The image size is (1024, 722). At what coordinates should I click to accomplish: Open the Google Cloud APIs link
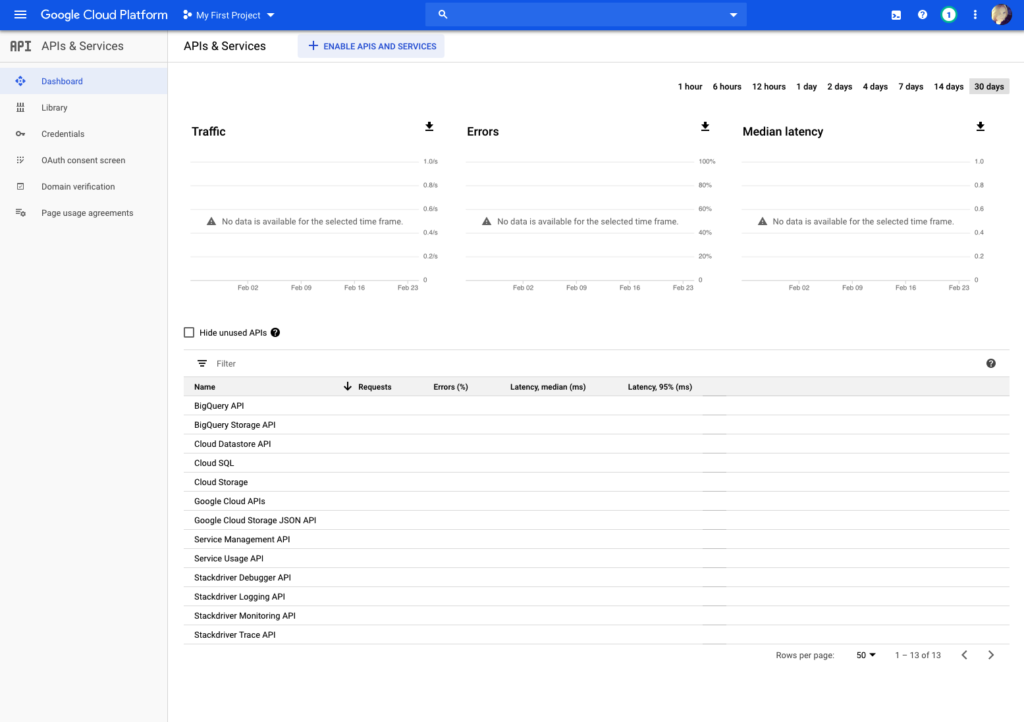229,501
